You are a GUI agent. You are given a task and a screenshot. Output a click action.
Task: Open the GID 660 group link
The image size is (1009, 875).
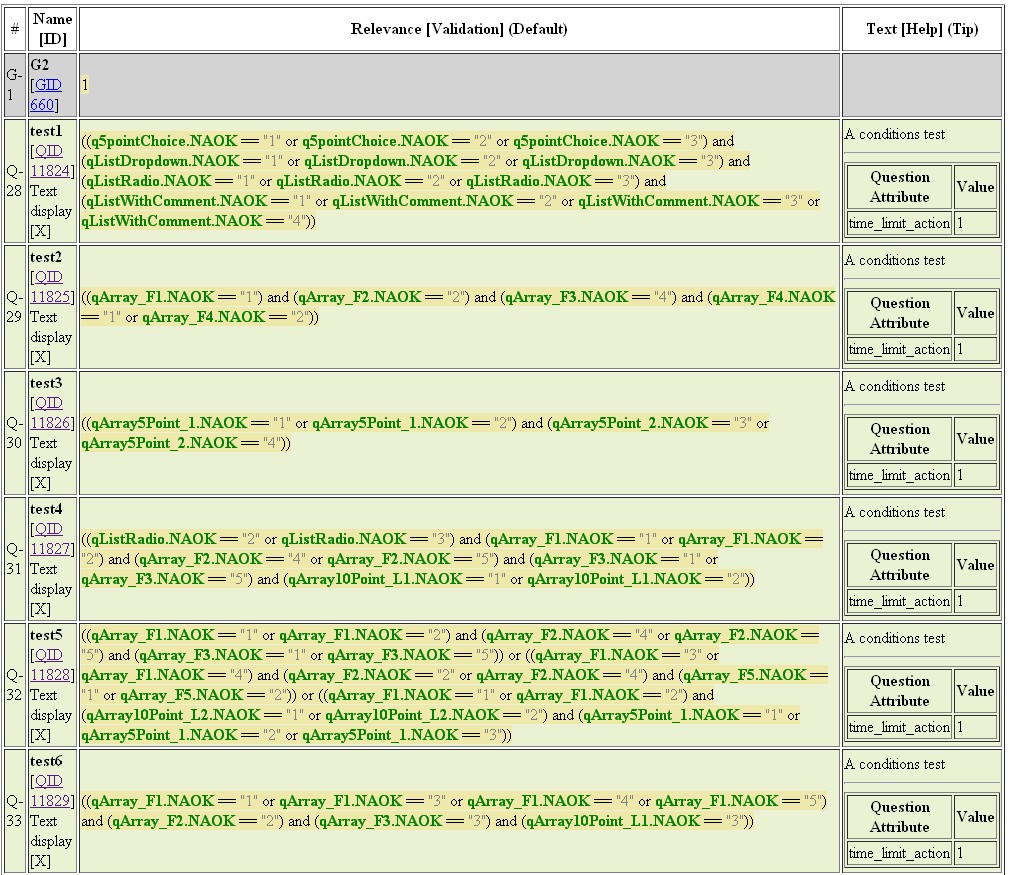(46, 95)
